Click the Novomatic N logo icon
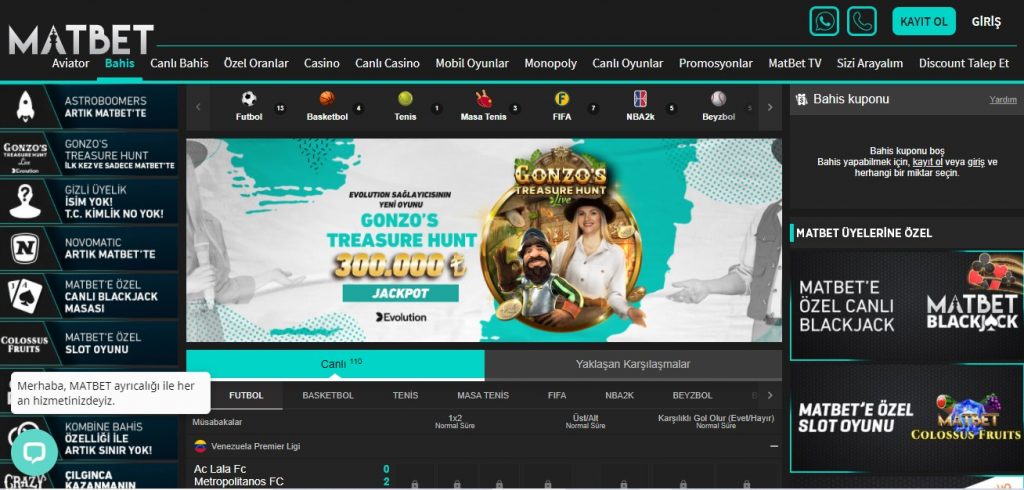This screenshot has width=1024, height=490. (x=25, y=248)
